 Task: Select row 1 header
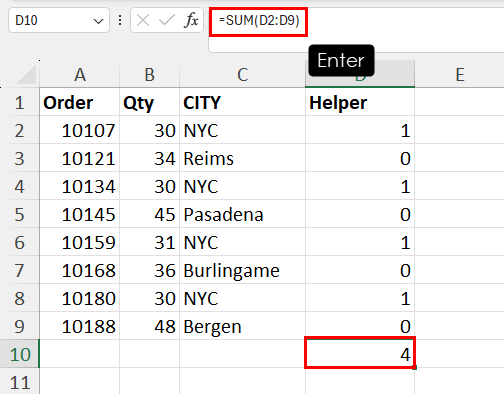[x=19, y=102]
